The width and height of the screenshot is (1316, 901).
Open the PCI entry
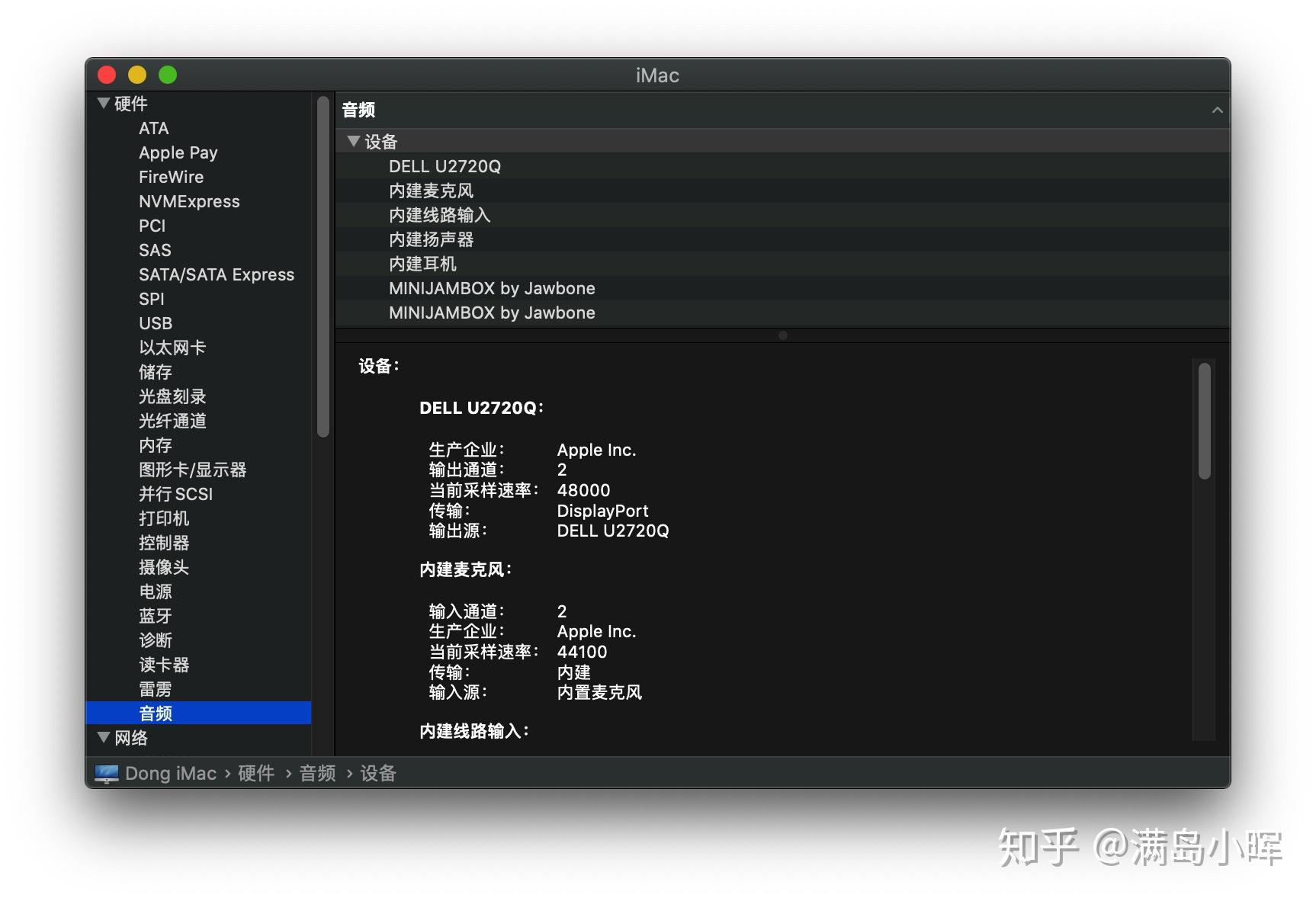point(152,226)
